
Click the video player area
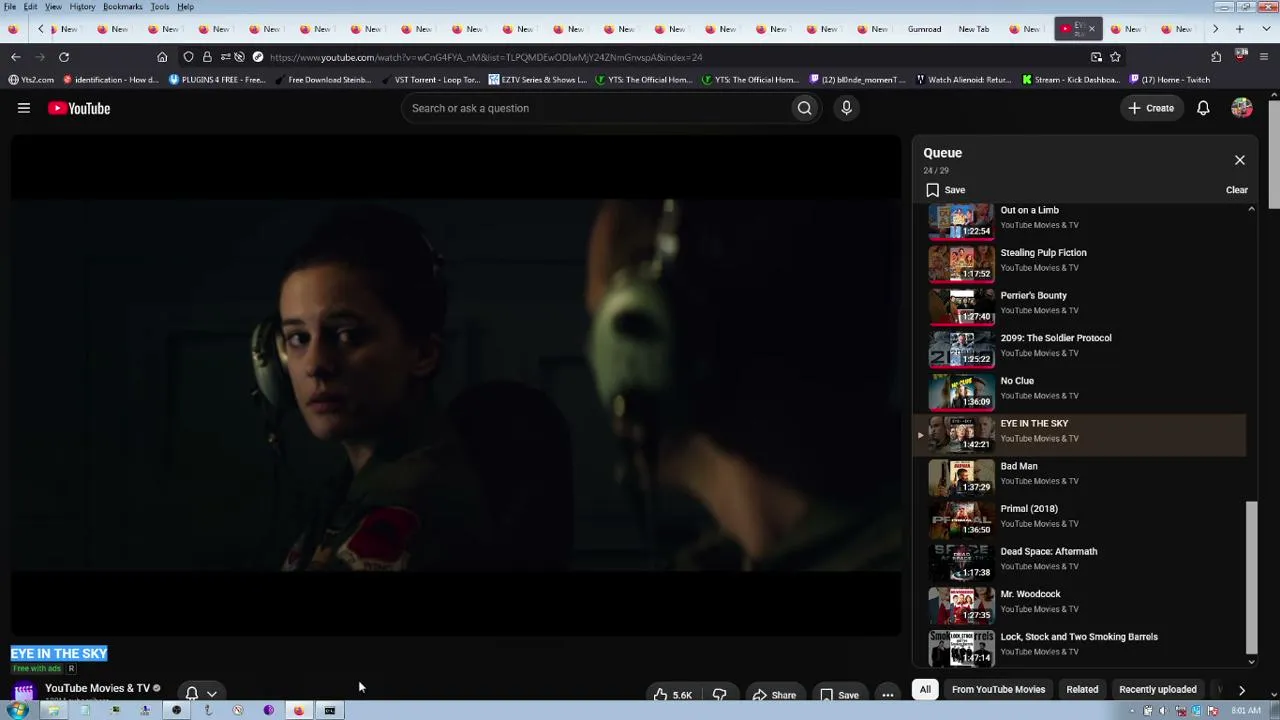point(456,385)
